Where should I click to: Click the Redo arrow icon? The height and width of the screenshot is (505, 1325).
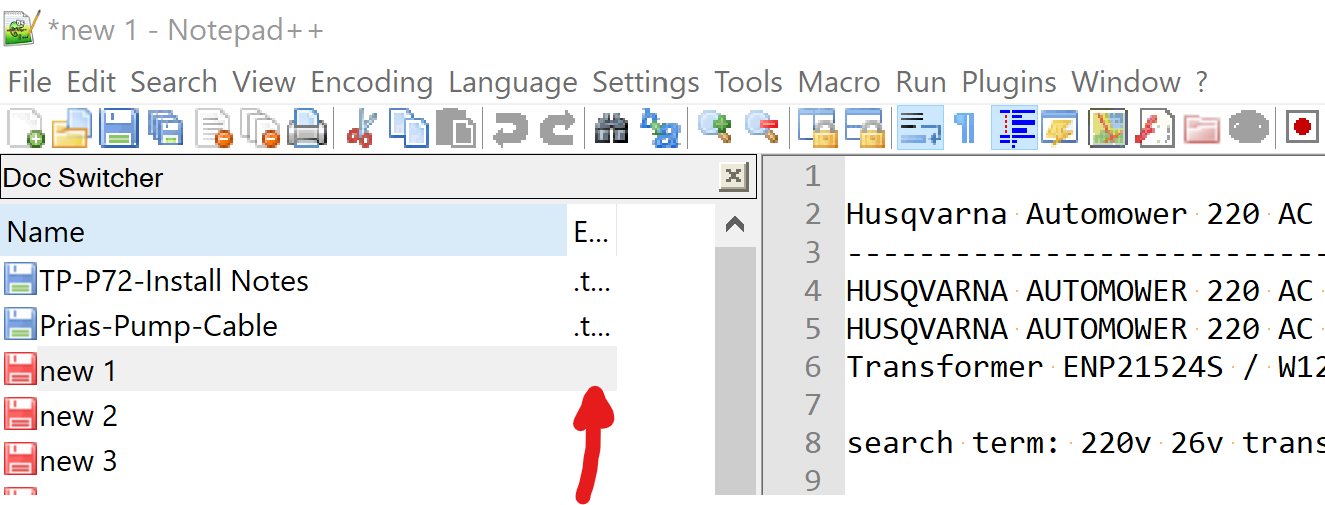(x=557, y=128)
